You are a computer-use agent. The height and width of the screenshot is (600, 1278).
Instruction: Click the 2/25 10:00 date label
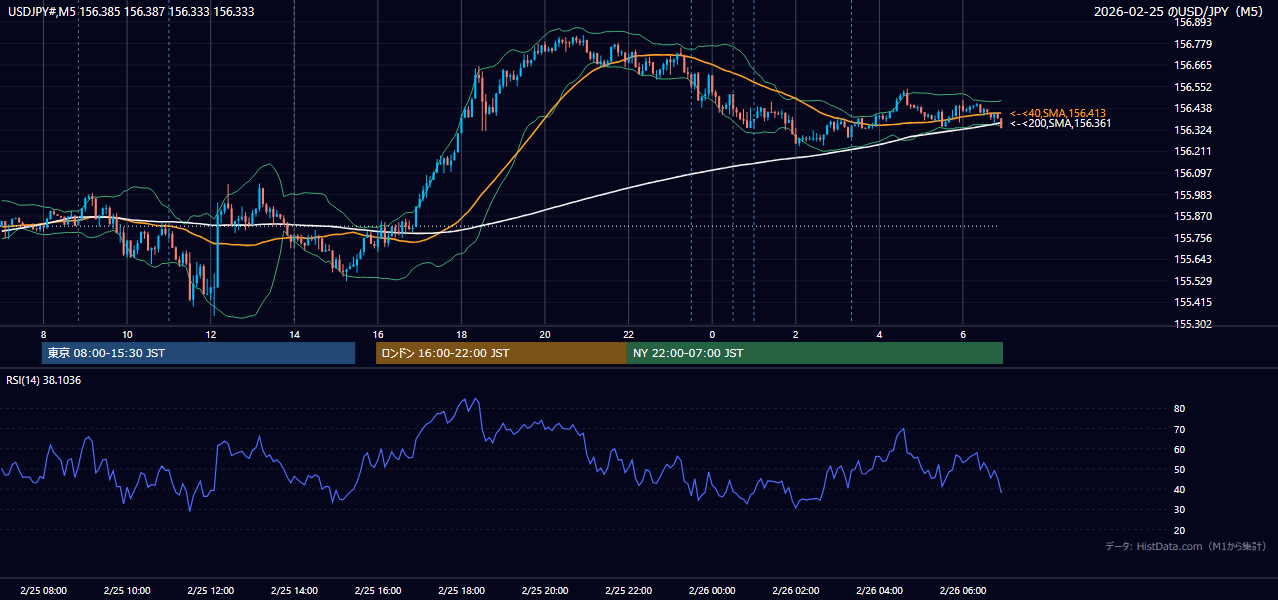[127, 591]
